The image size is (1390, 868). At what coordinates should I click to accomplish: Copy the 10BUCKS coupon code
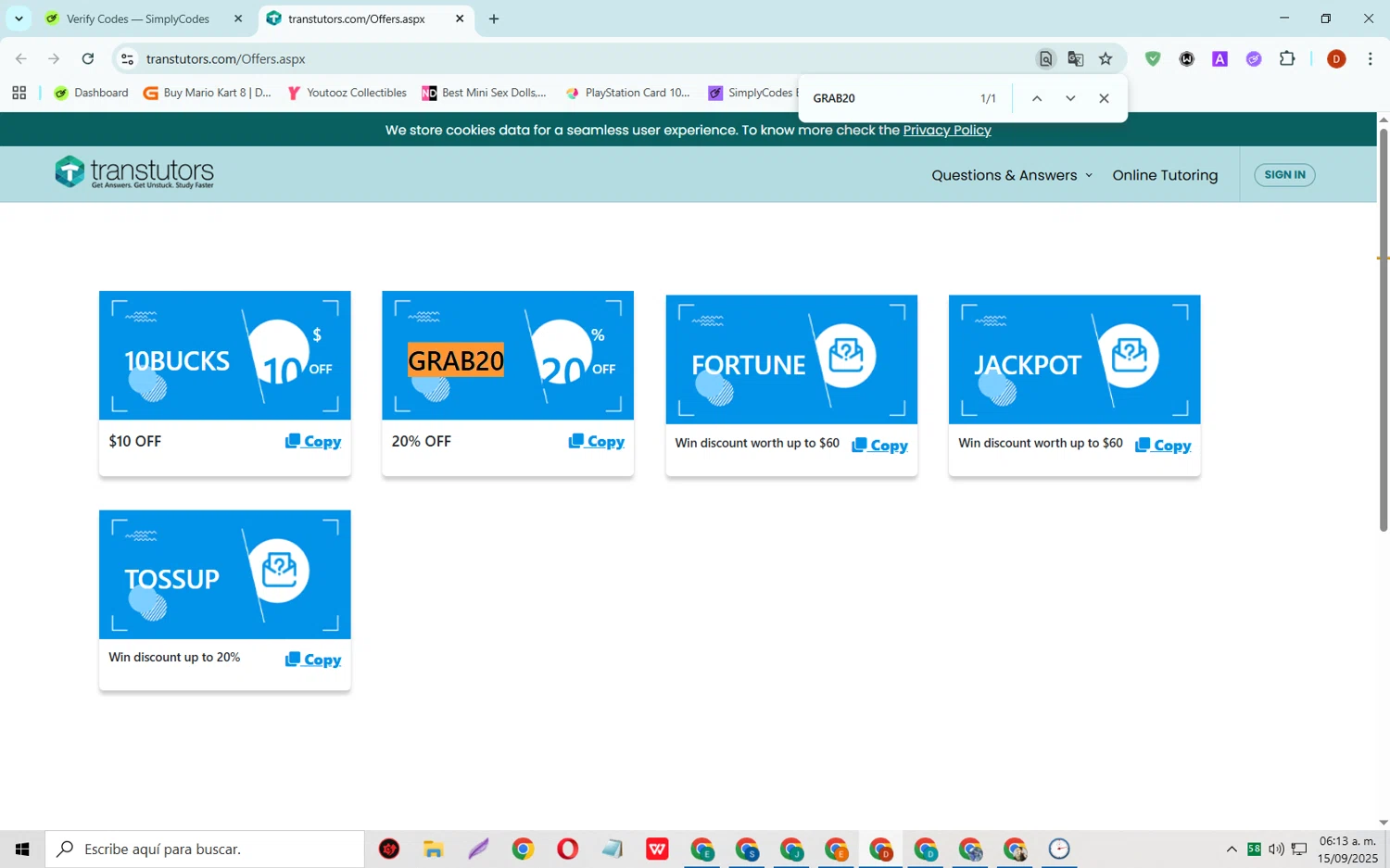click(313, 441)
